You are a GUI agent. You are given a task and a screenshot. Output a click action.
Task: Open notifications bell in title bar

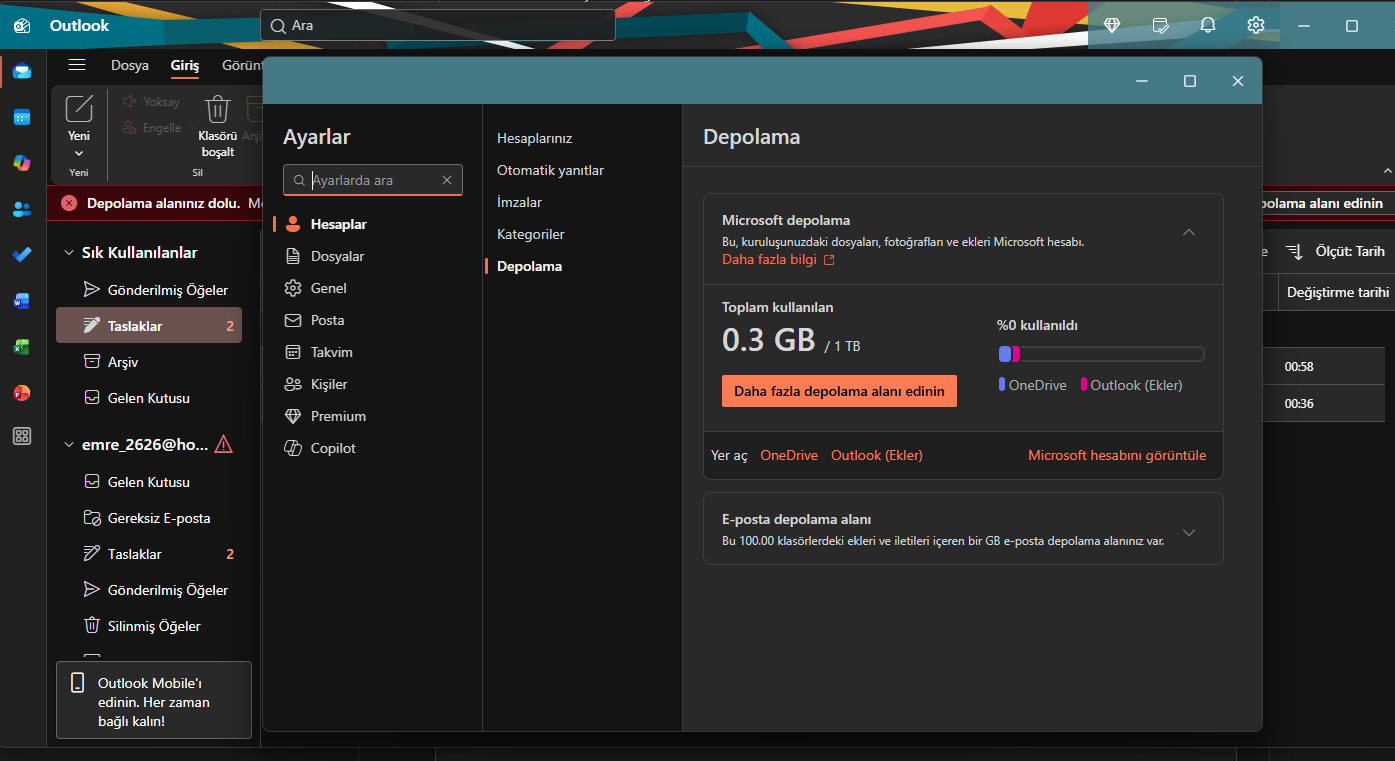point(1208,25)
